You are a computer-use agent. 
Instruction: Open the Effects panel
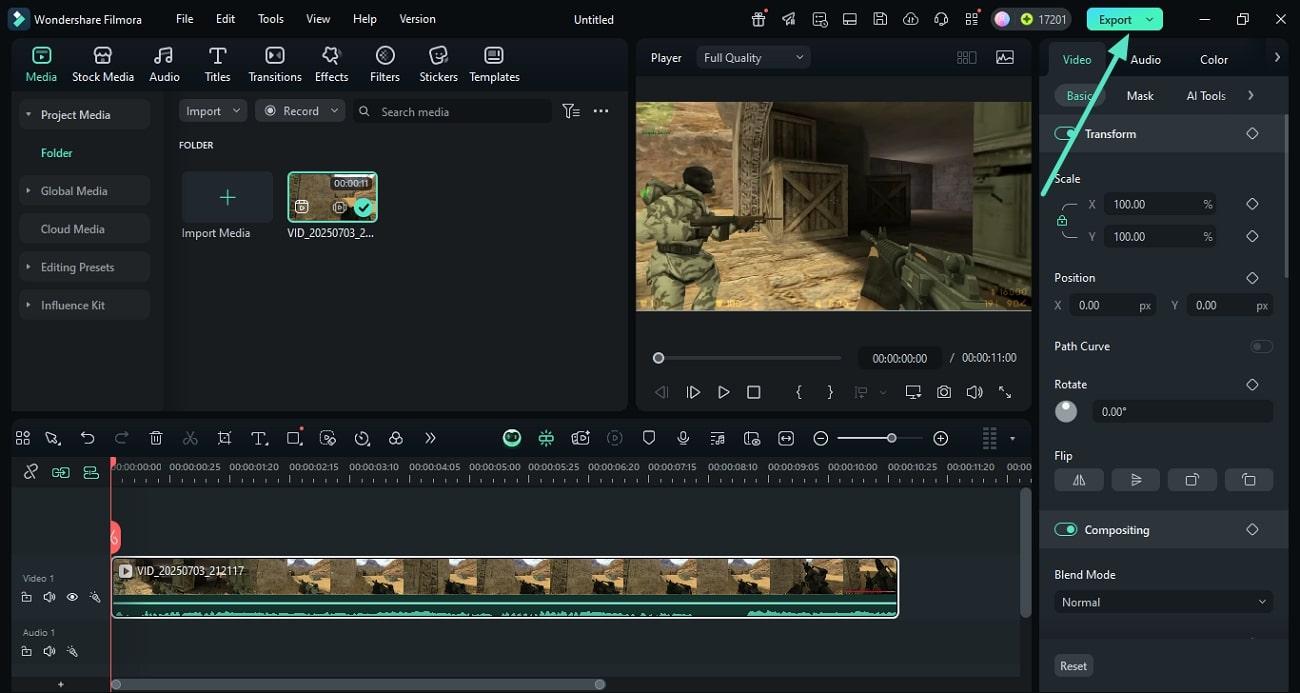click(331, 64)
